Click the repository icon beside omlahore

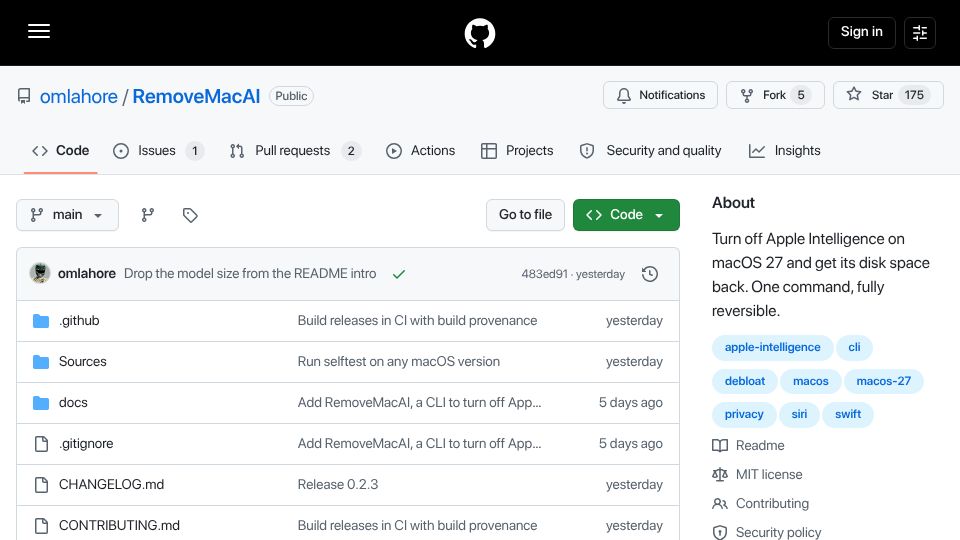point(24,96)
